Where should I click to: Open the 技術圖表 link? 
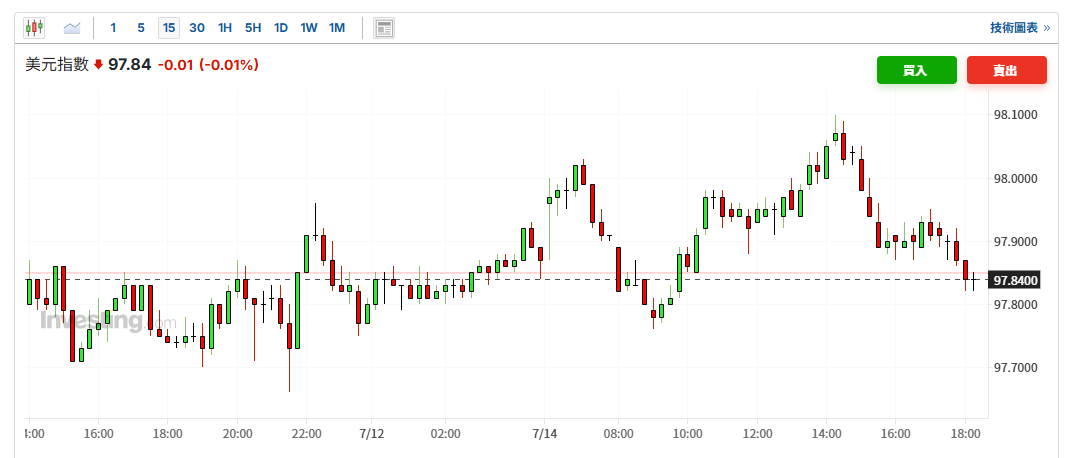pyautogui.click(x=1020, y=28)
